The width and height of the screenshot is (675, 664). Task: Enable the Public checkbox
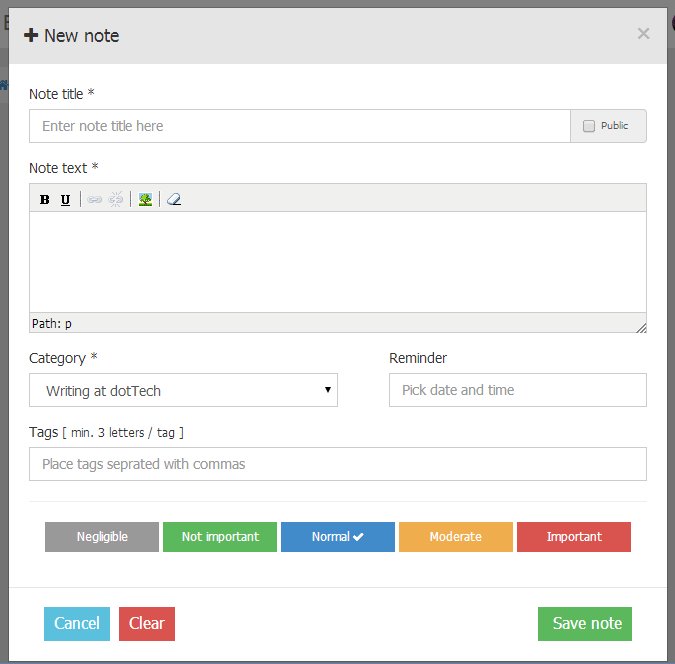pos(588,126)
